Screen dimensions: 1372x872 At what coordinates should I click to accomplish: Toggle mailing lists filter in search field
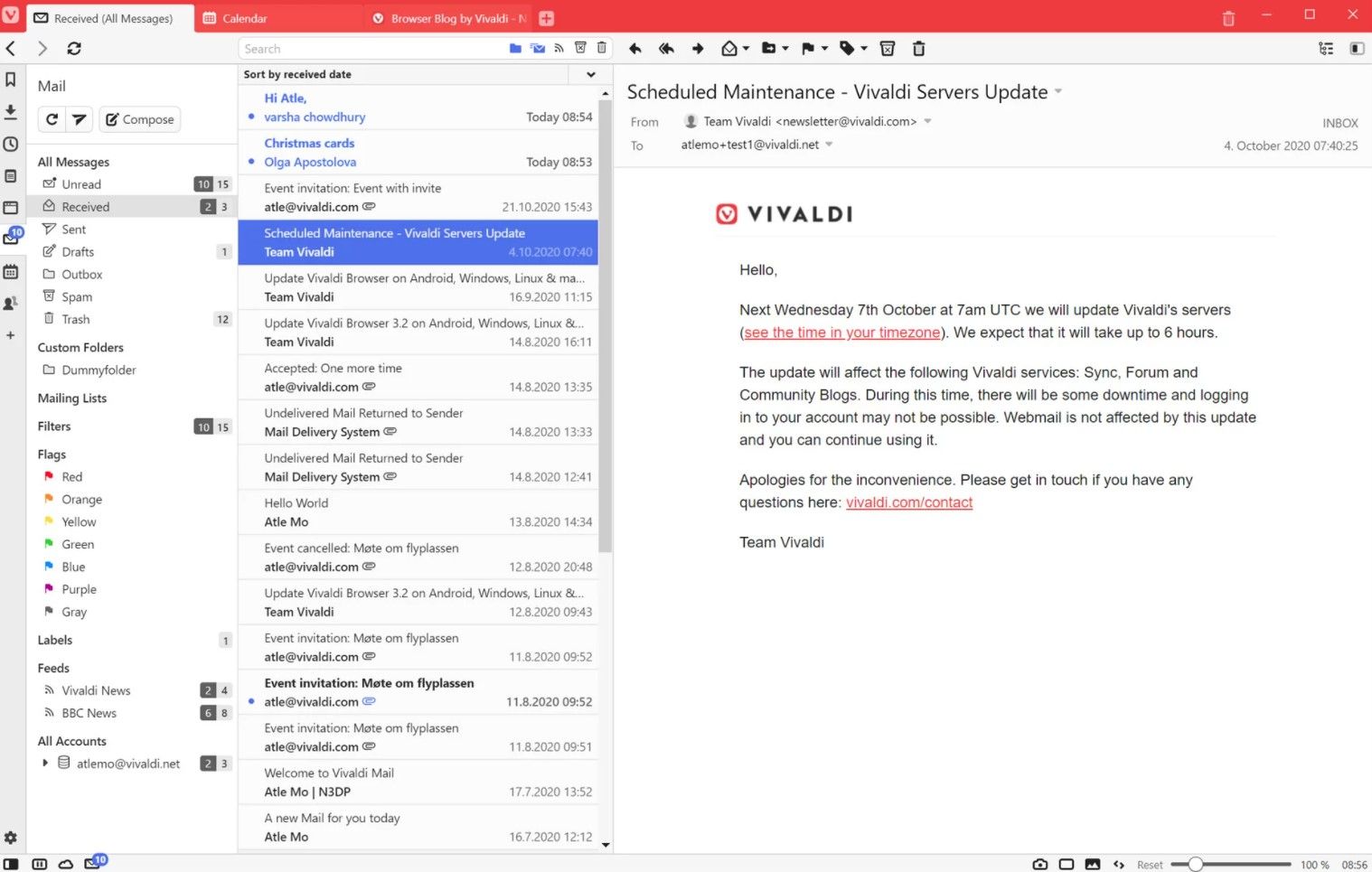(x=538, y=49)
